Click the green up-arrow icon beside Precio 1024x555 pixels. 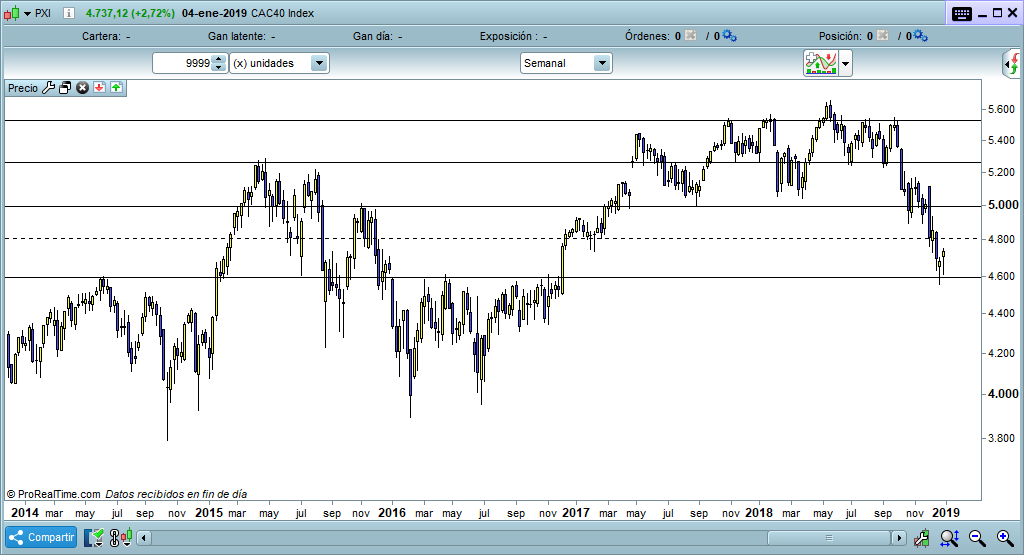[x=116, y=88]
